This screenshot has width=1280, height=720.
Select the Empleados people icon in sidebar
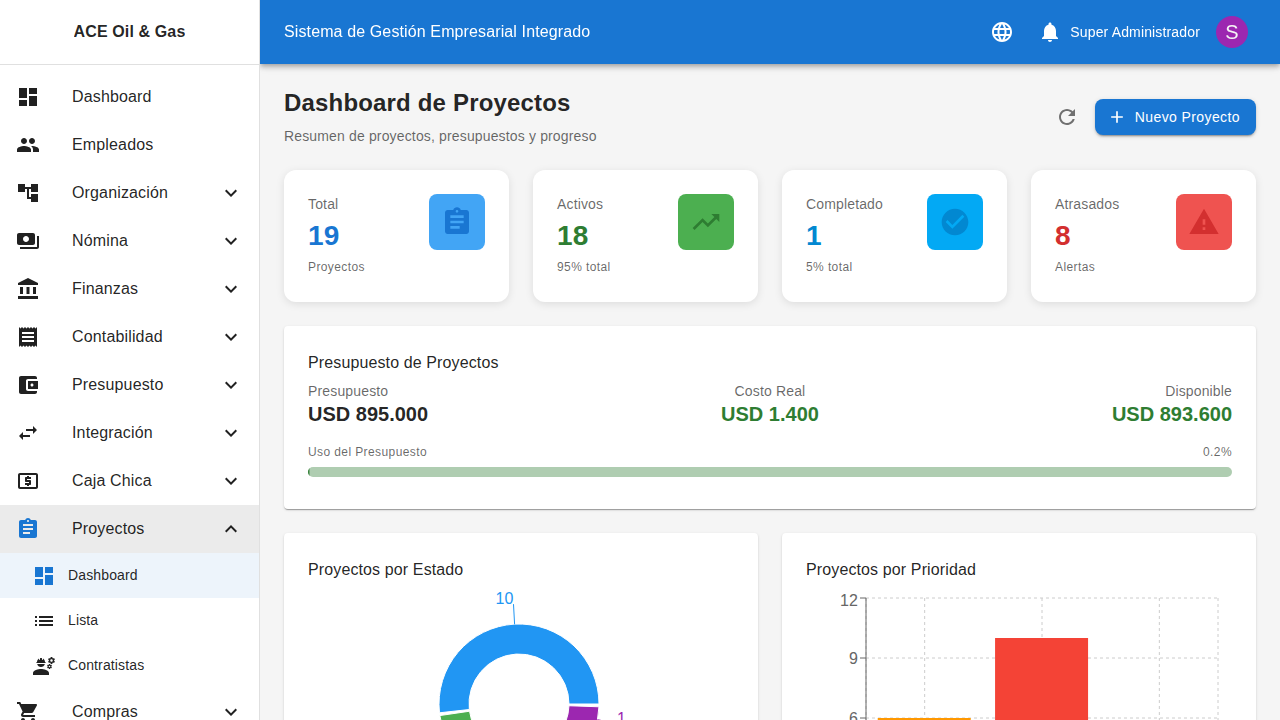28,144
